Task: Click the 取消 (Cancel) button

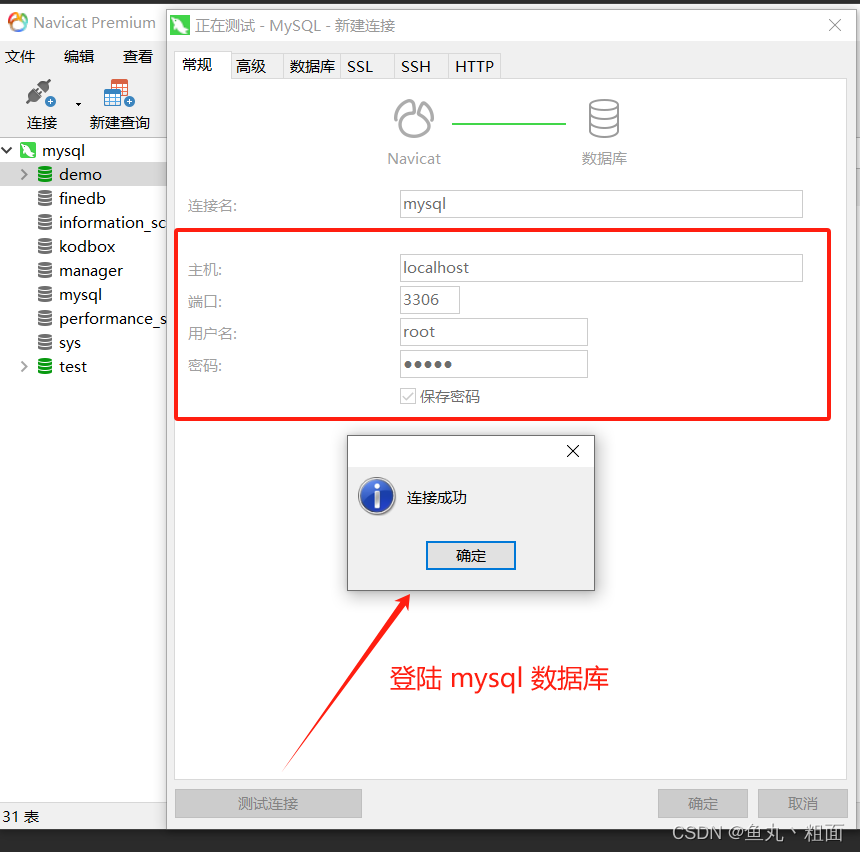Action: click(x=802, y=803)
